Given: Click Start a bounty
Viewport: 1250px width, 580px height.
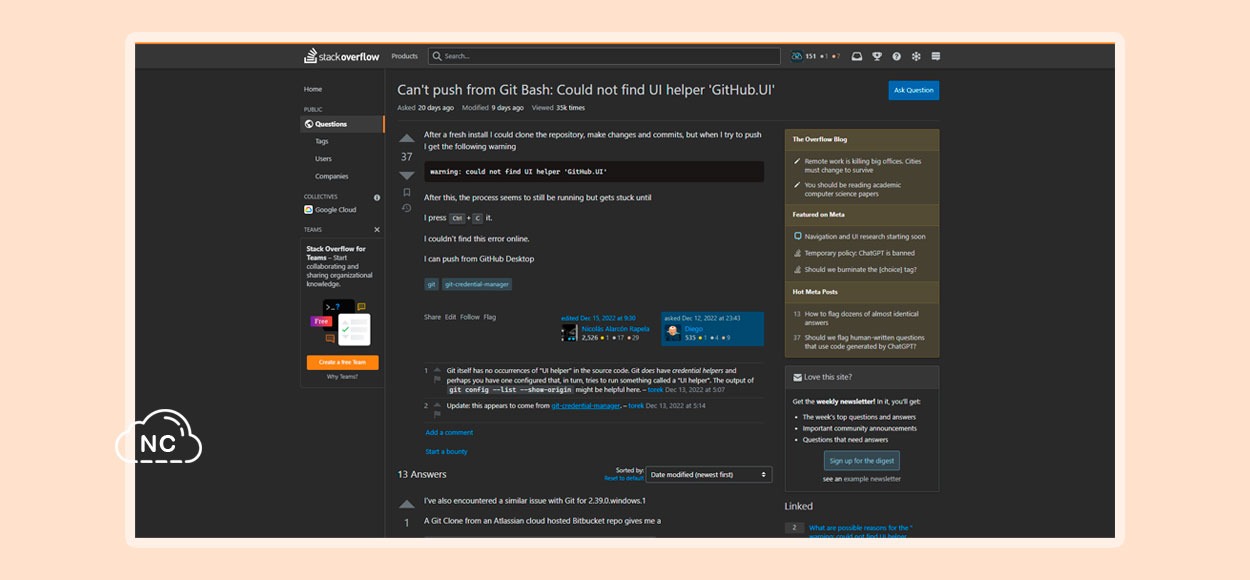Looking at the screenshot, I should [x=446, y=452].
